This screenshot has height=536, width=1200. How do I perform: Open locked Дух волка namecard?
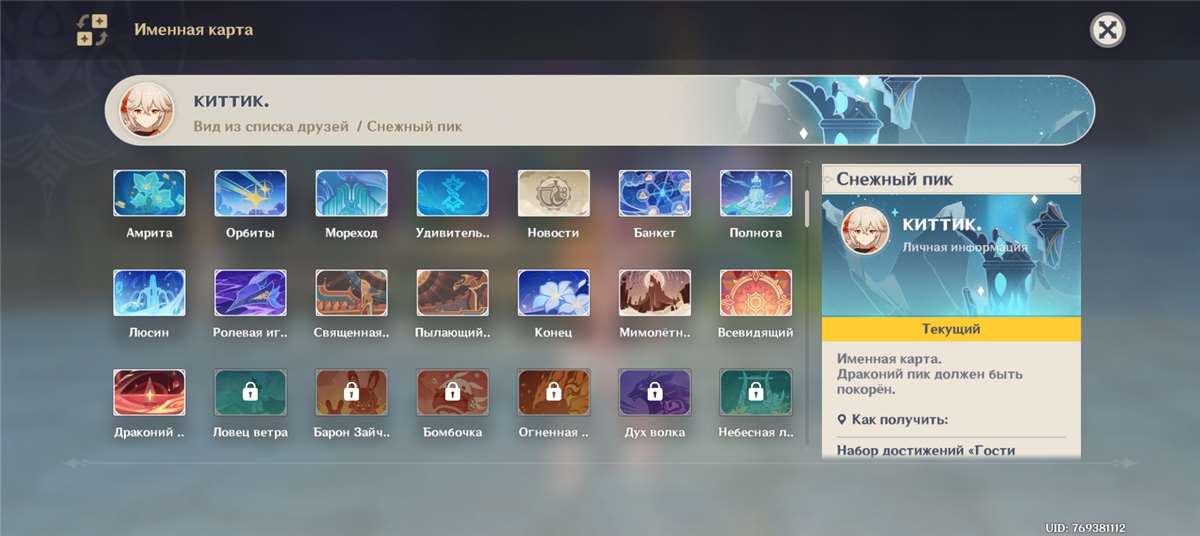point(654,393)
